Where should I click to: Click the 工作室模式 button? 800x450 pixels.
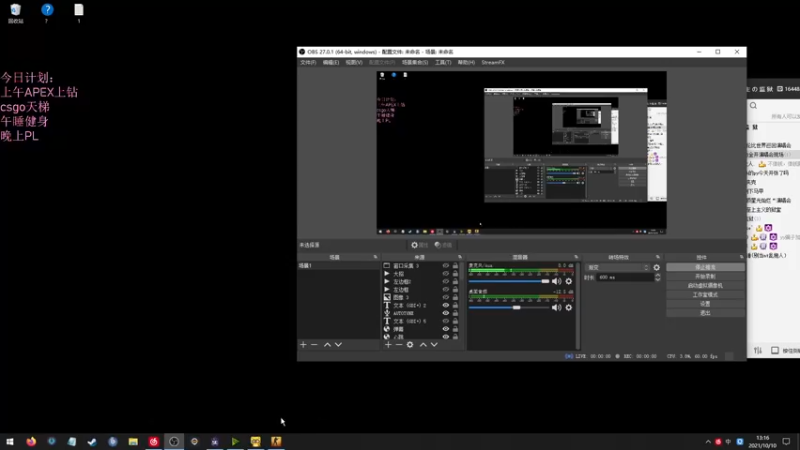click(705, 295)
